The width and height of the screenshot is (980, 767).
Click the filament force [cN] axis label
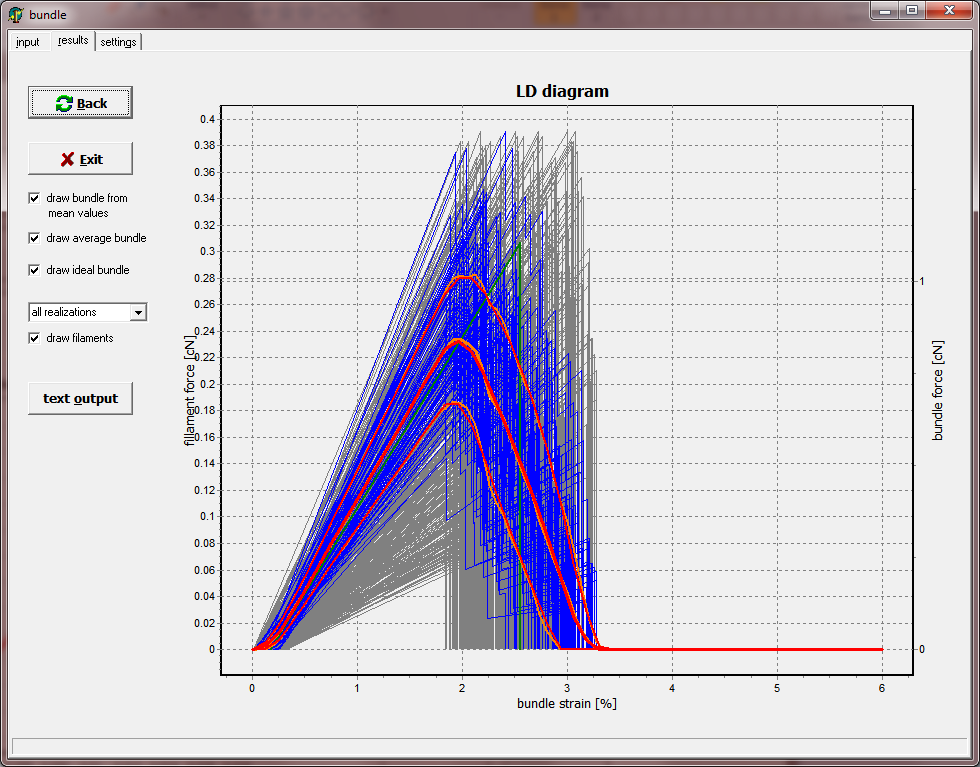[189, 390]
